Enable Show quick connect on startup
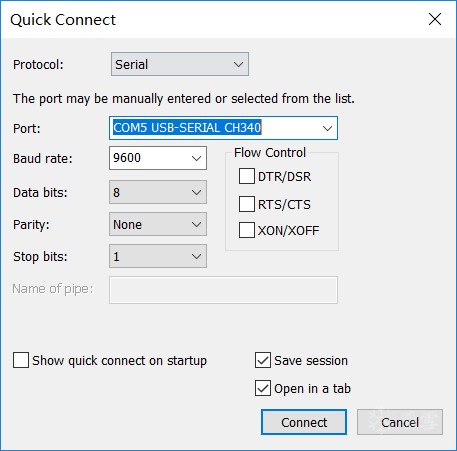This screenshot has width=457, height=451. pyautogui.click(x=21, y=360)
